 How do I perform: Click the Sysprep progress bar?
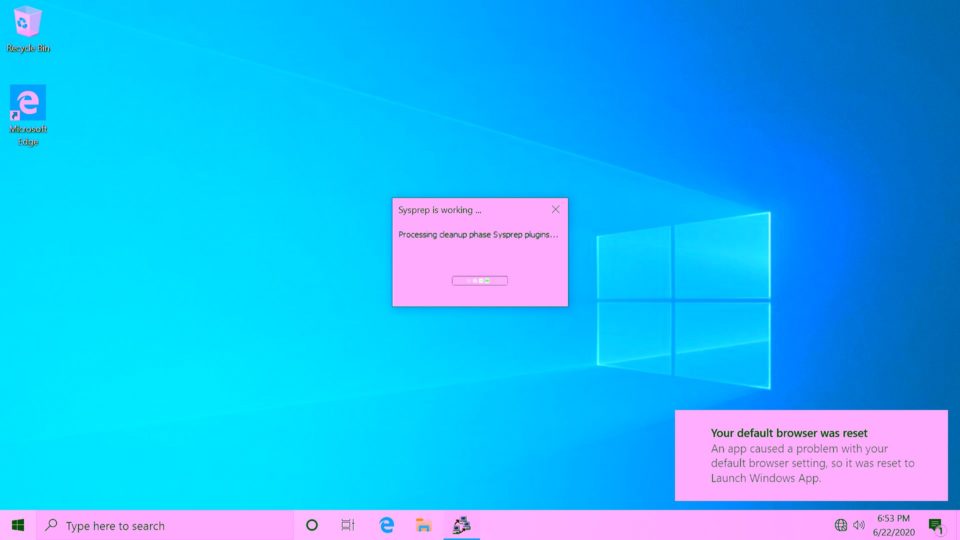(x=479, y=280)
